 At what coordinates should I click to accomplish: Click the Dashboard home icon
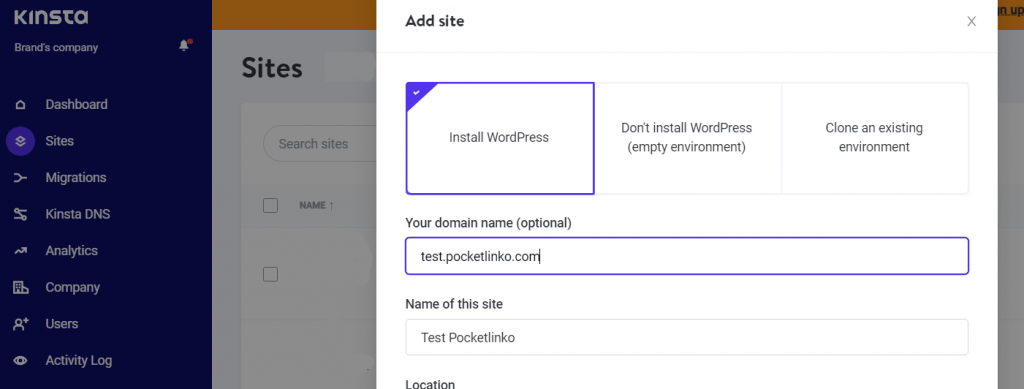coord(20,104)
